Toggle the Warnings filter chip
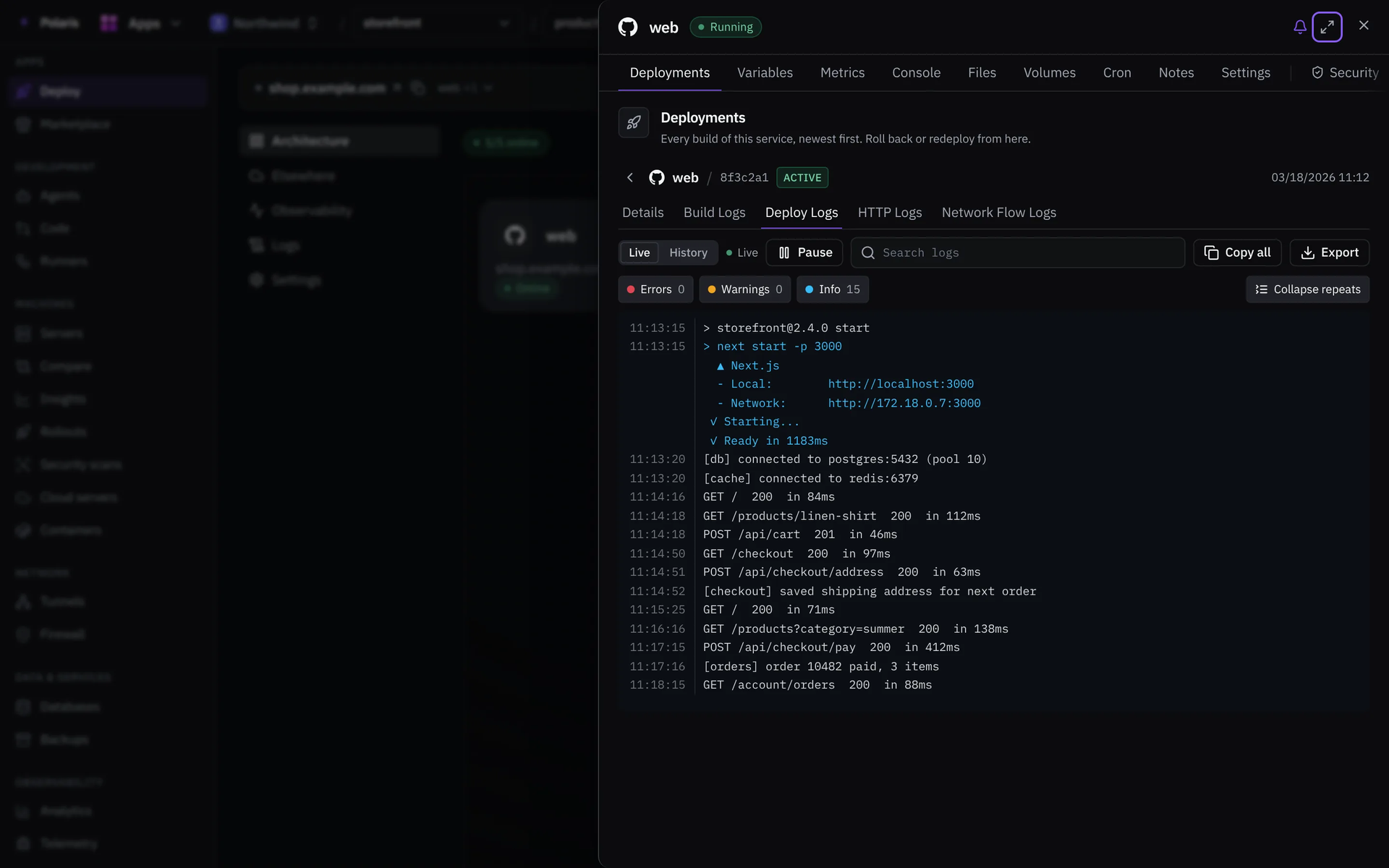1389x868 pixels. point(744,289)
